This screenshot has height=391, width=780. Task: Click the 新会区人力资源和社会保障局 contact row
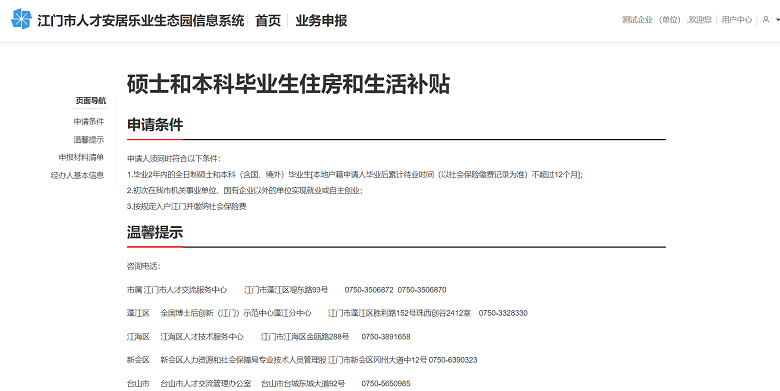pyautogui.click(x=302, y=360)
